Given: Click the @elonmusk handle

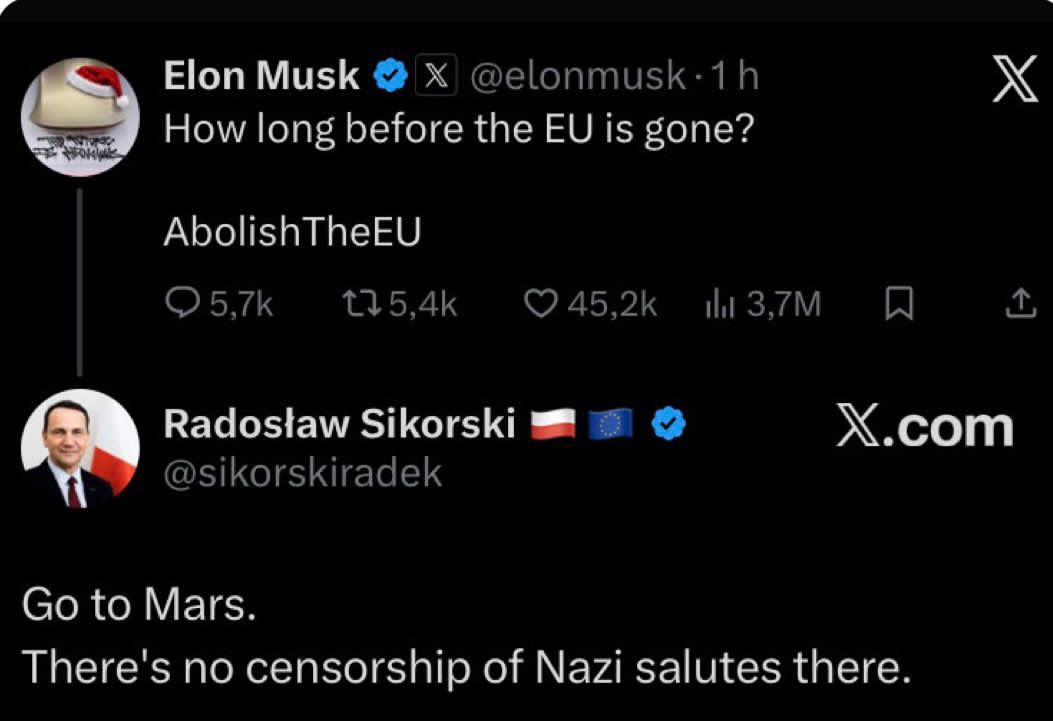Looking at the screenshot, I should pyautogui.click(x=578, y=76).
